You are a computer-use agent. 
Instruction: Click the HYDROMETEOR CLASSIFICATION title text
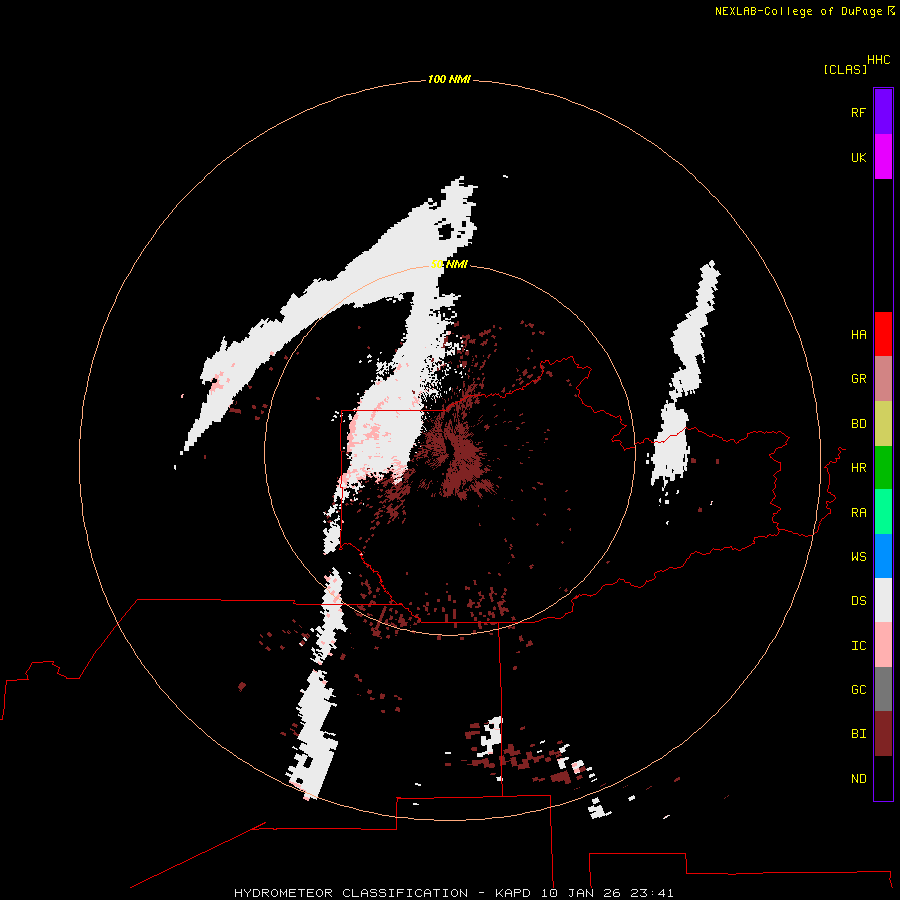tap(351, 893)
